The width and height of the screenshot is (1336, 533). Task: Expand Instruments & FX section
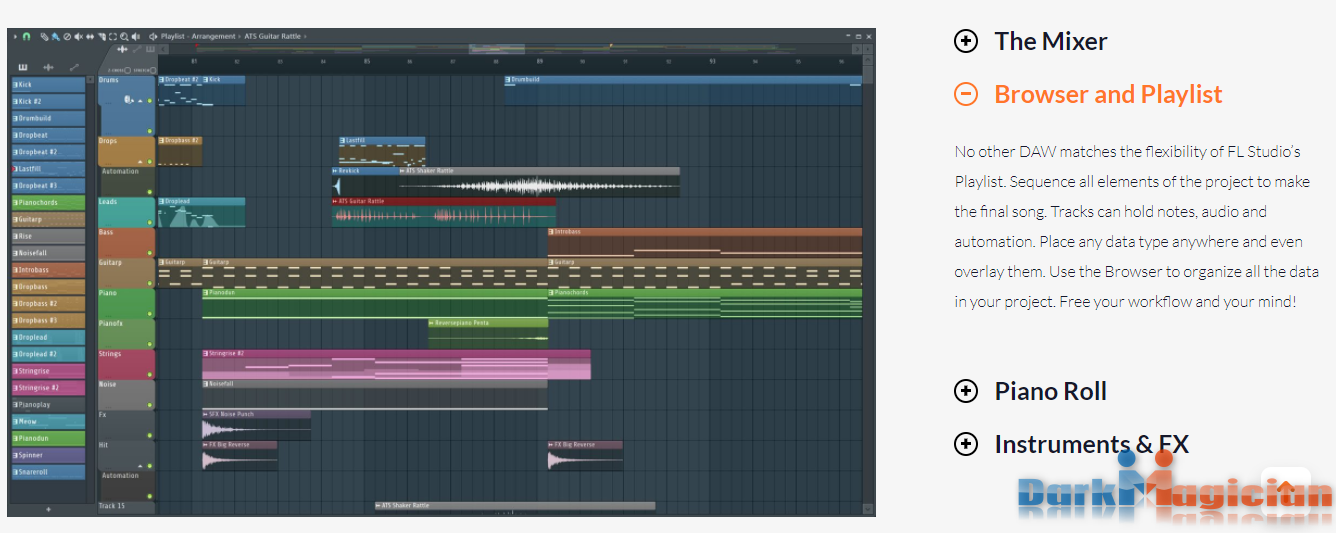(x=1071, y=444)
